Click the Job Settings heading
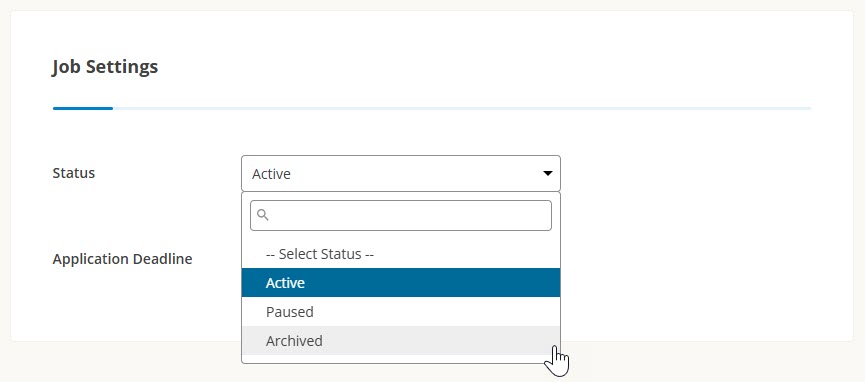865x382 pixels. pyautogui.click(x=105, y=67)
